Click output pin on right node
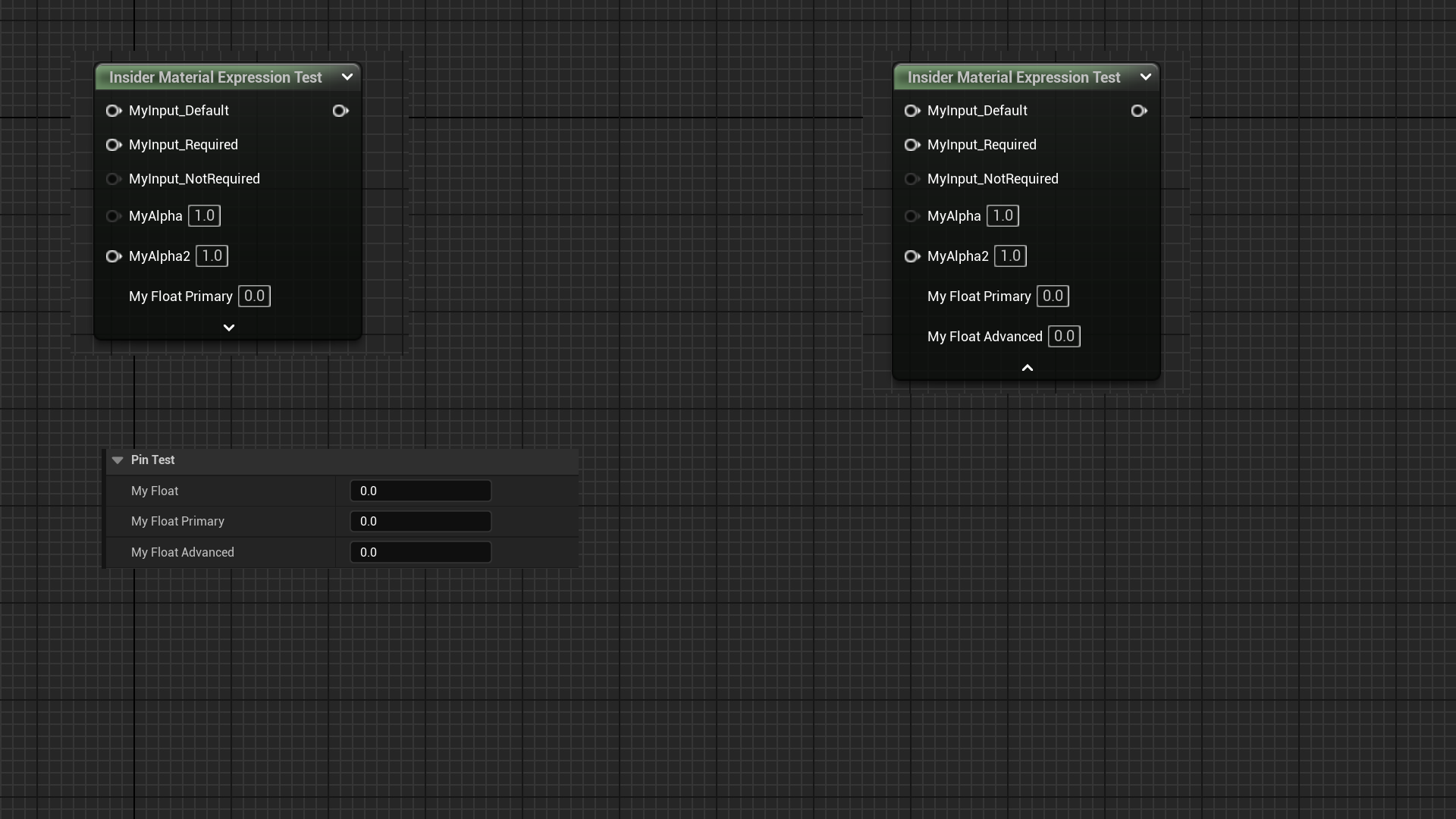This screenshot has width=1456, height=819. 1138,111
